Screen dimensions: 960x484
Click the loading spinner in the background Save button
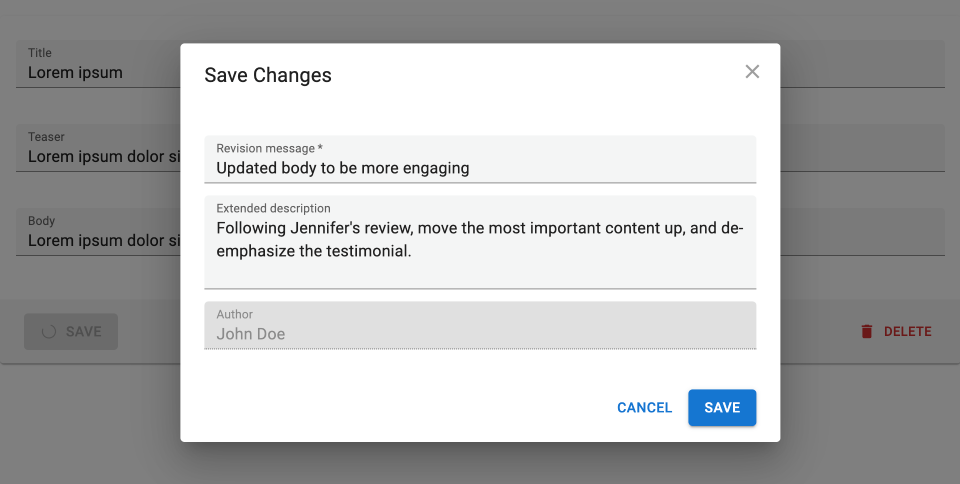pos(48,332)
